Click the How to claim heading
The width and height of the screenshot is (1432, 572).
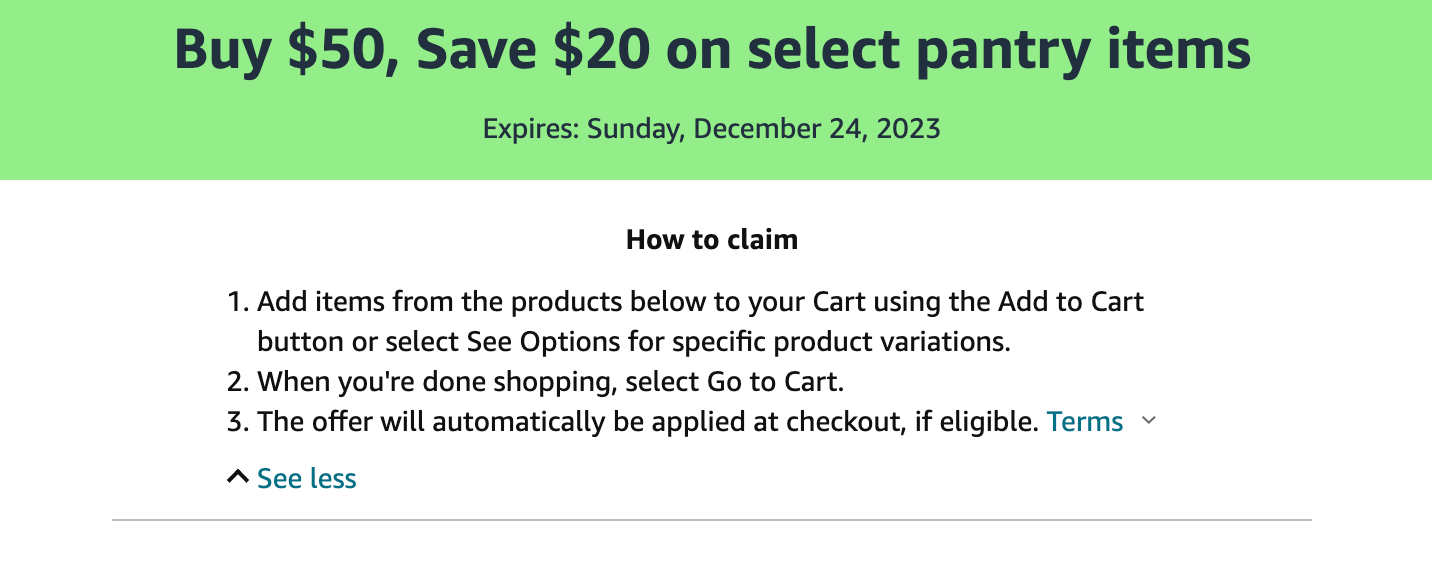712,240
